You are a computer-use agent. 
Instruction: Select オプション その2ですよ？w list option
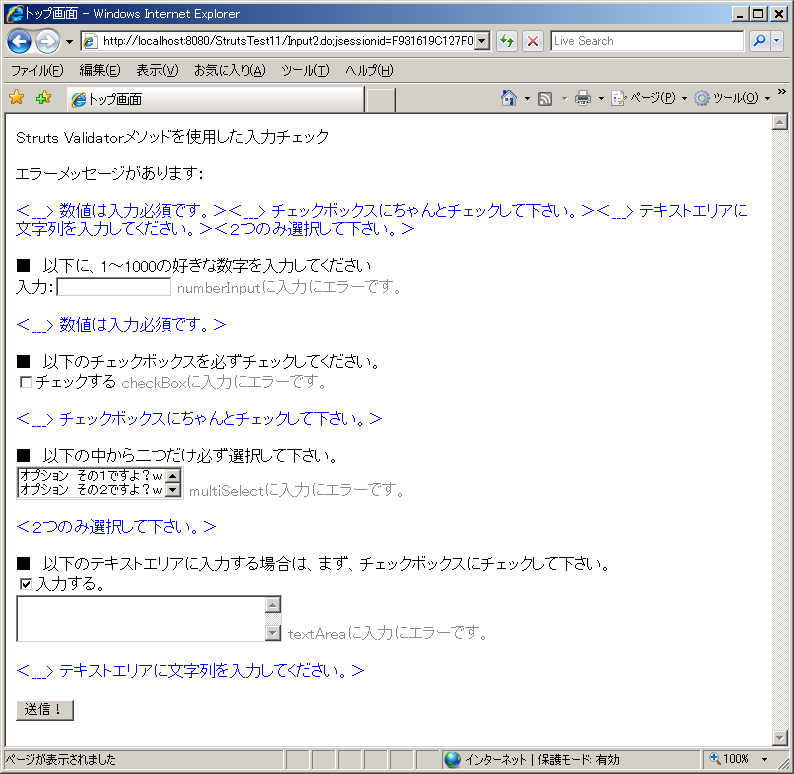(x=92, y=490)
